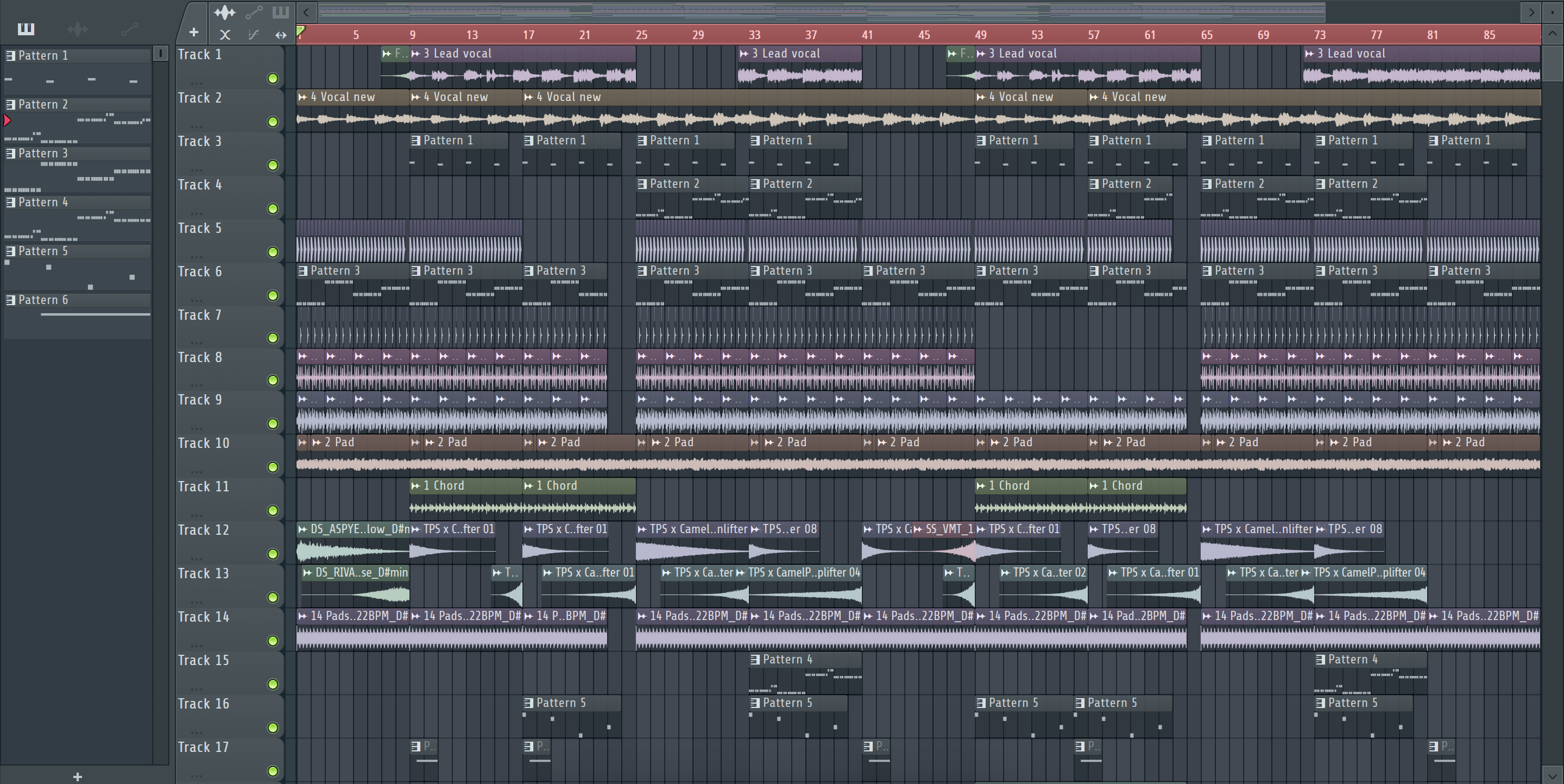Click the up arrow on the vertical scrollbar

click(x=1553, y=35)
